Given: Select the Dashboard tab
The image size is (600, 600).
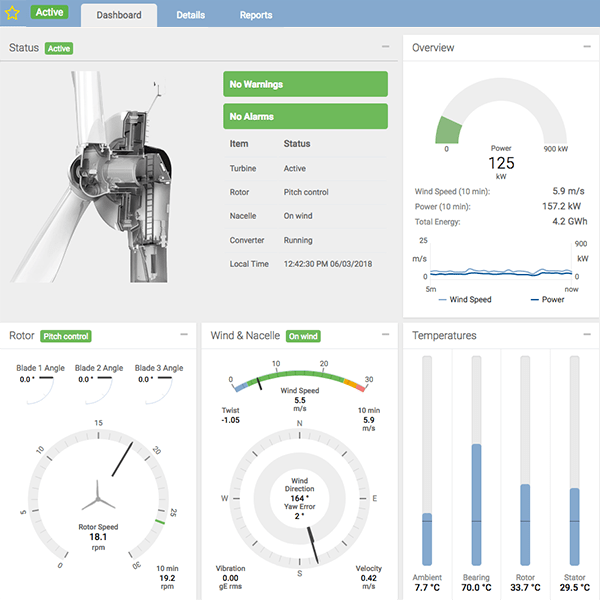Looking at the screenshot, I should pos(119,16).
